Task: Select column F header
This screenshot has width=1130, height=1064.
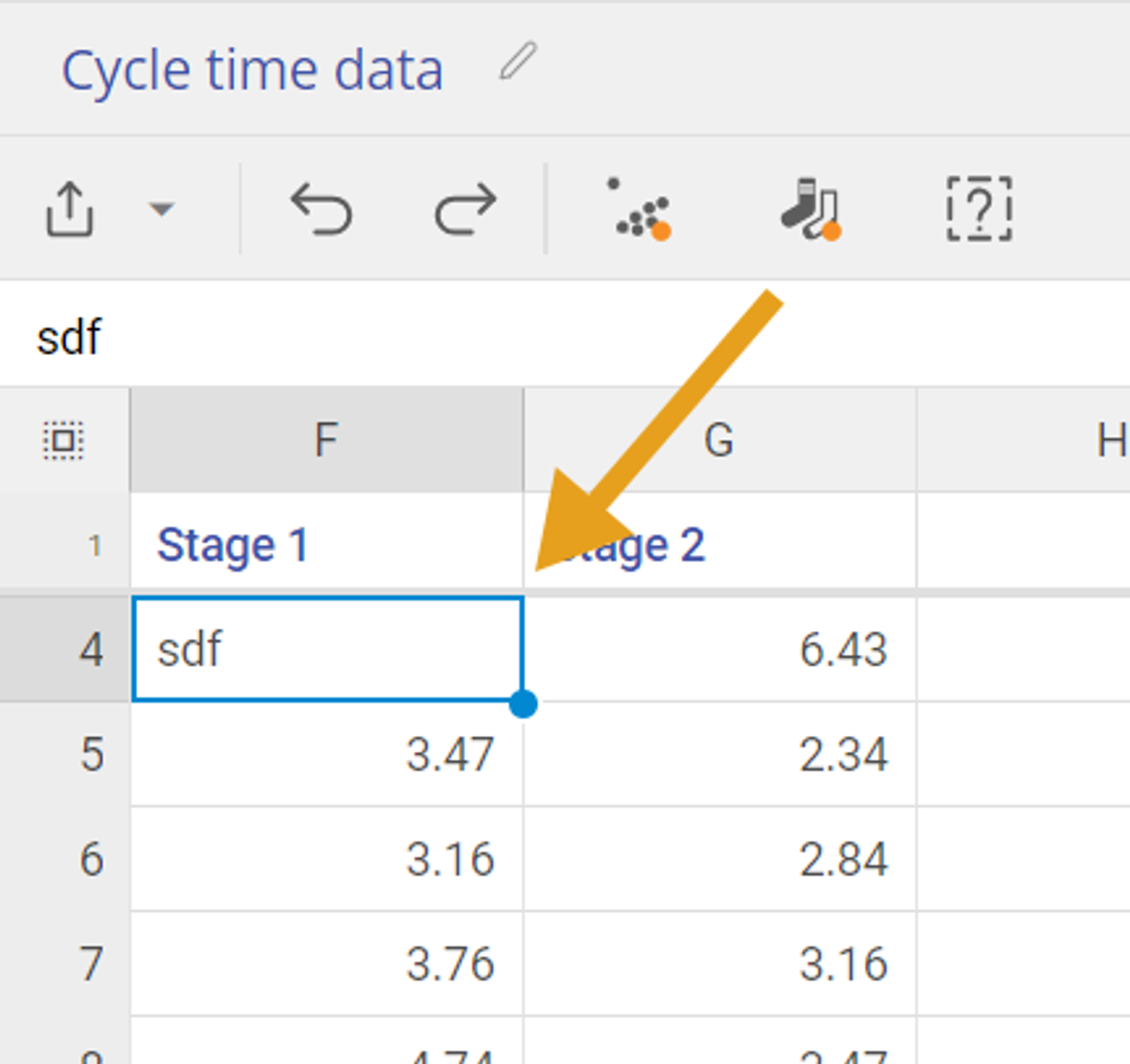Action: pos(326,440)
